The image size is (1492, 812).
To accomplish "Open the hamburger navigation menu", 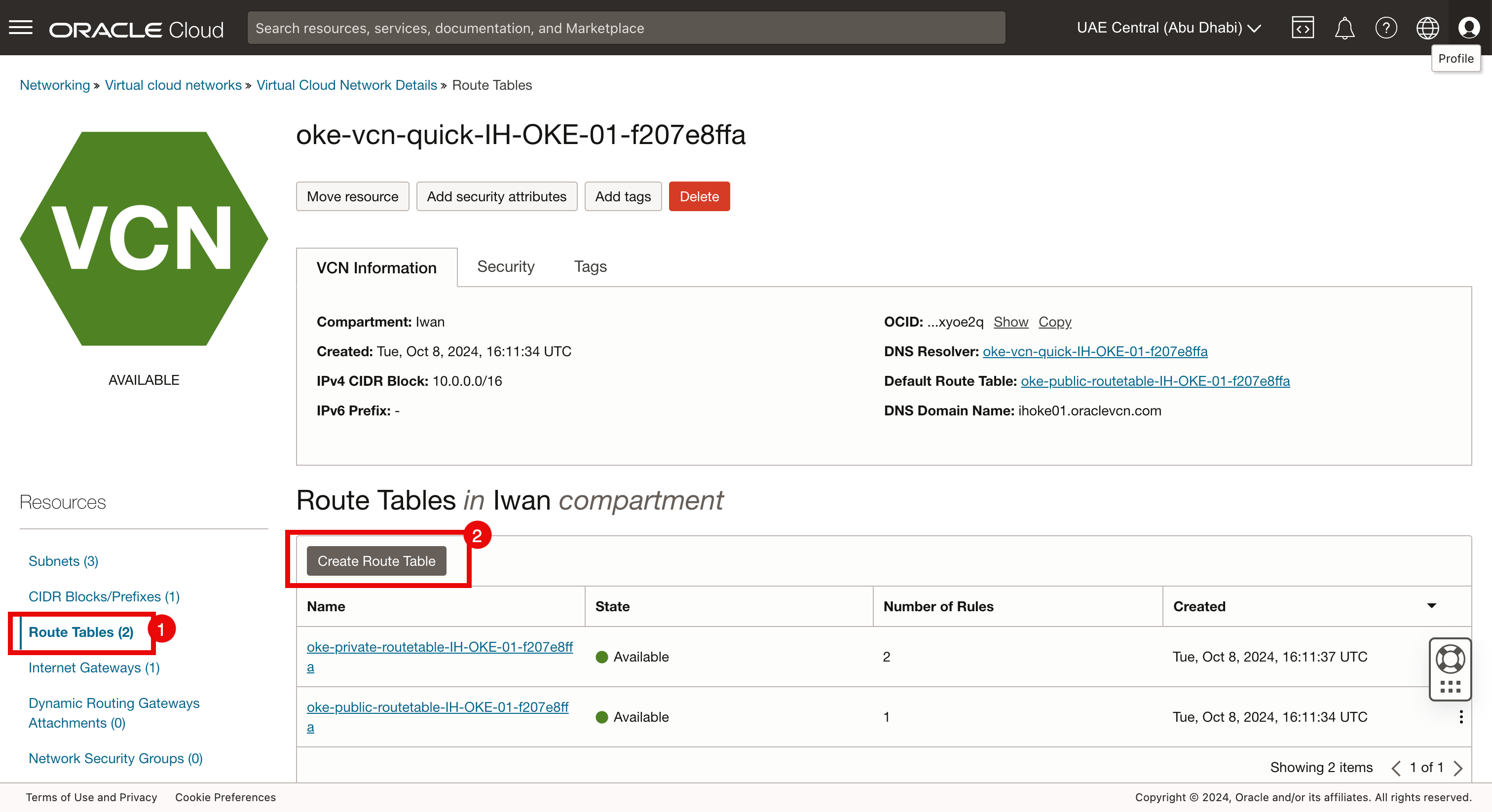I will click(x=21, y=28).
